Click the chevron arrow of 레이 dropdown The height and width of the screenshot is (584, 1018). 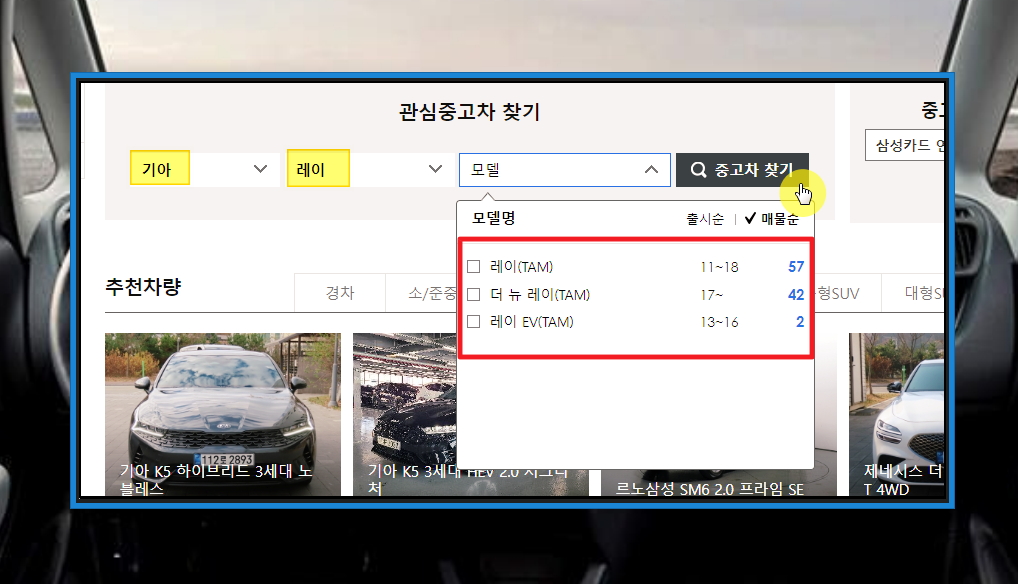(x=436, y=169)
